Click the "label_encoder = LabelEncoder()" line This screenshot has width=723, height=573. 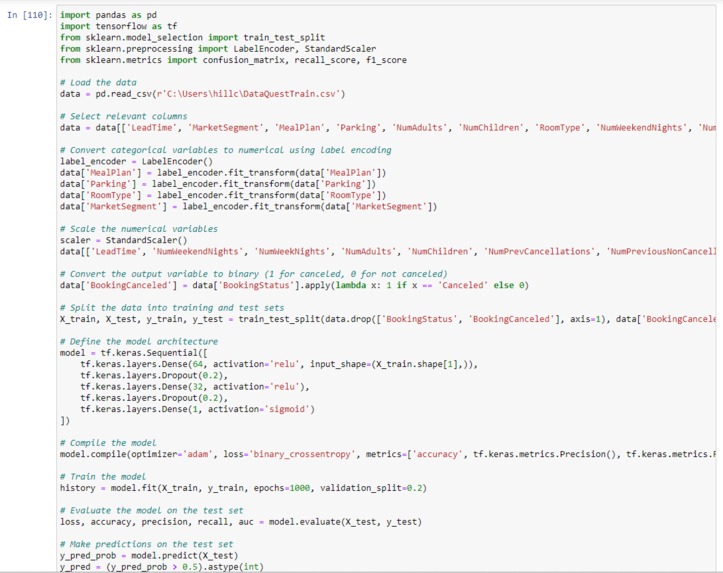point(136,161)
